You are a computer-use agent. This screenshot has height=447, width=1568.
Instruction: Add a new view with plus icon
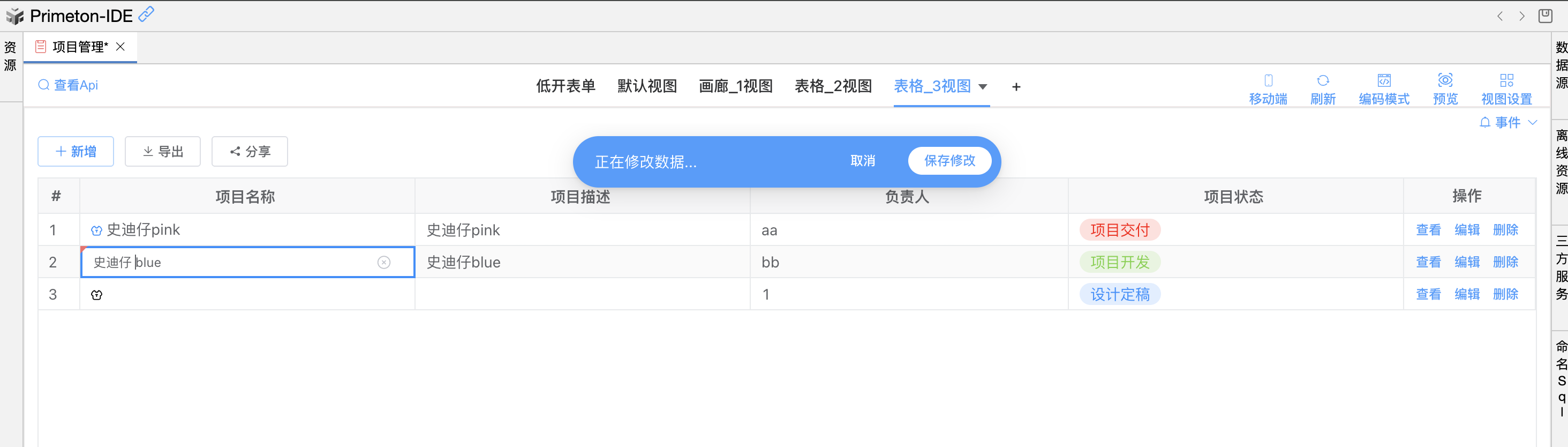[1016, 87]
